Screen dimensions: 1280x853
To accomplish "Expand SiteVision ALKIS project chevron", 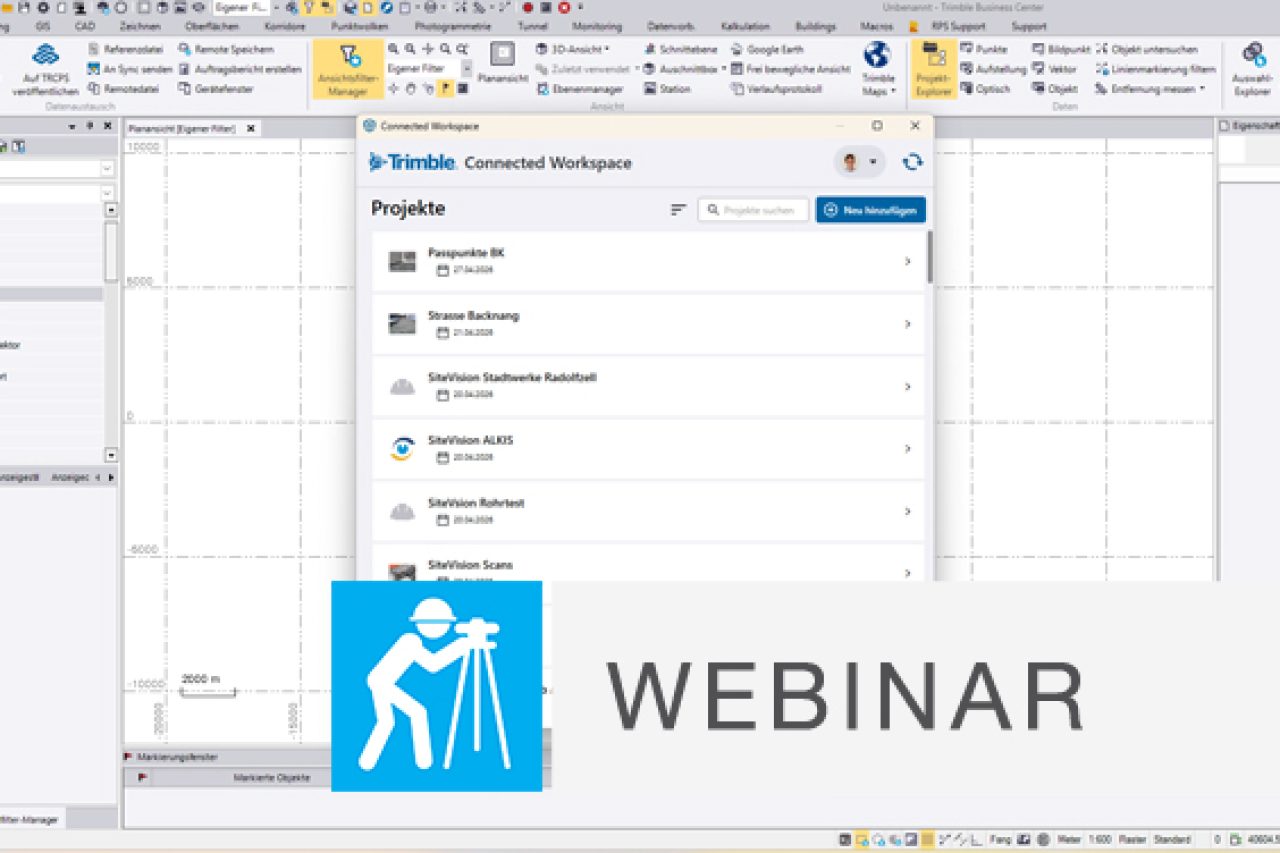I will point(907,449).
